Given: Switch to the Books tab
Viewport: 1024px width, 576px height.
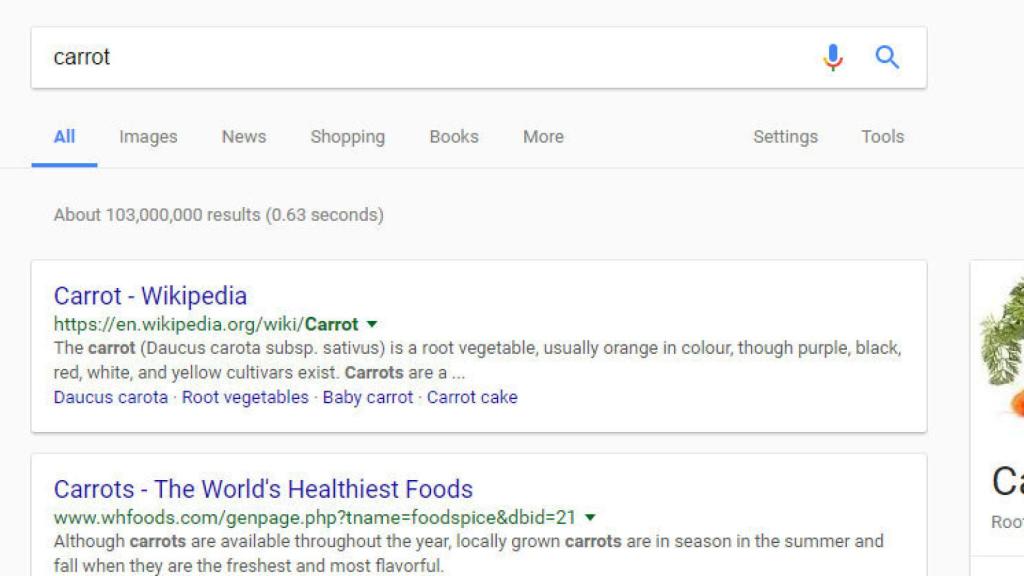Looking at the screenshot, I should coord(454,137).
